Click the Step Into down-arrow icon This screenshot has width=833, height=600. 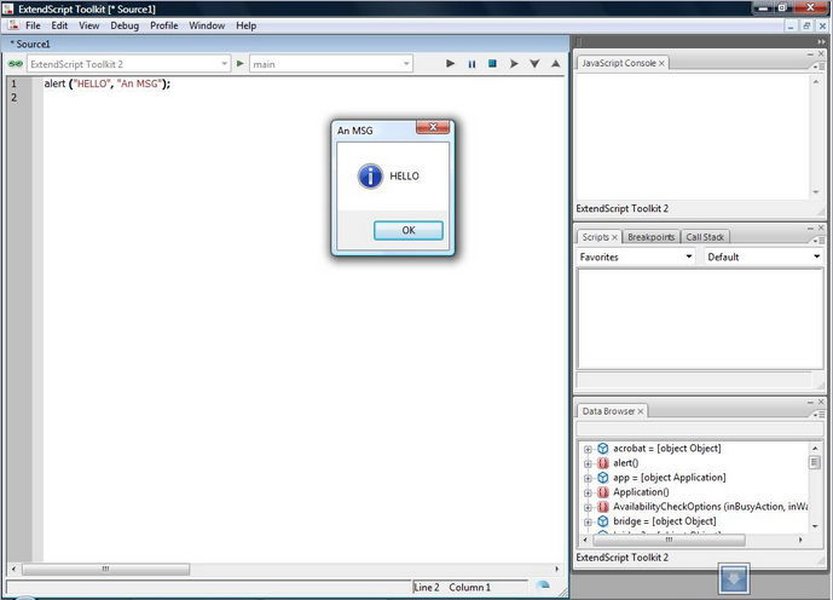point(534,64)
